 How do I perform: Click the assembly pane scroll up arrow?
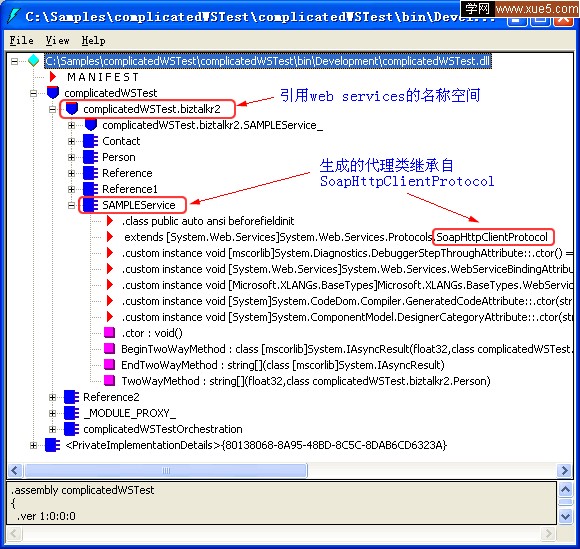(x=566, y=490)
